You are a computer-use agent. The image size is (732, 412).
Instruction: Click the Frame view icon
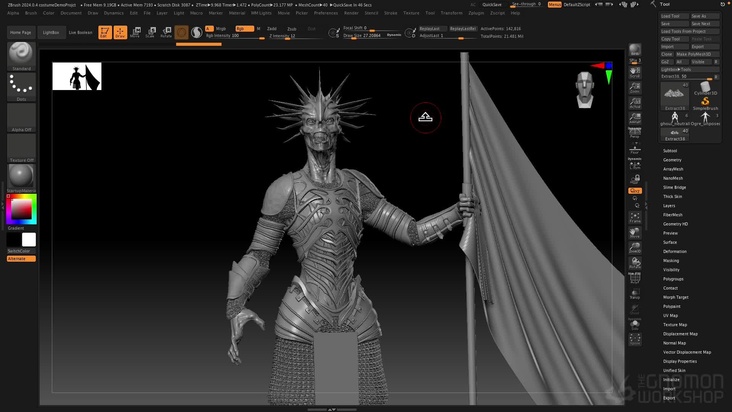(x=635, y=217)
